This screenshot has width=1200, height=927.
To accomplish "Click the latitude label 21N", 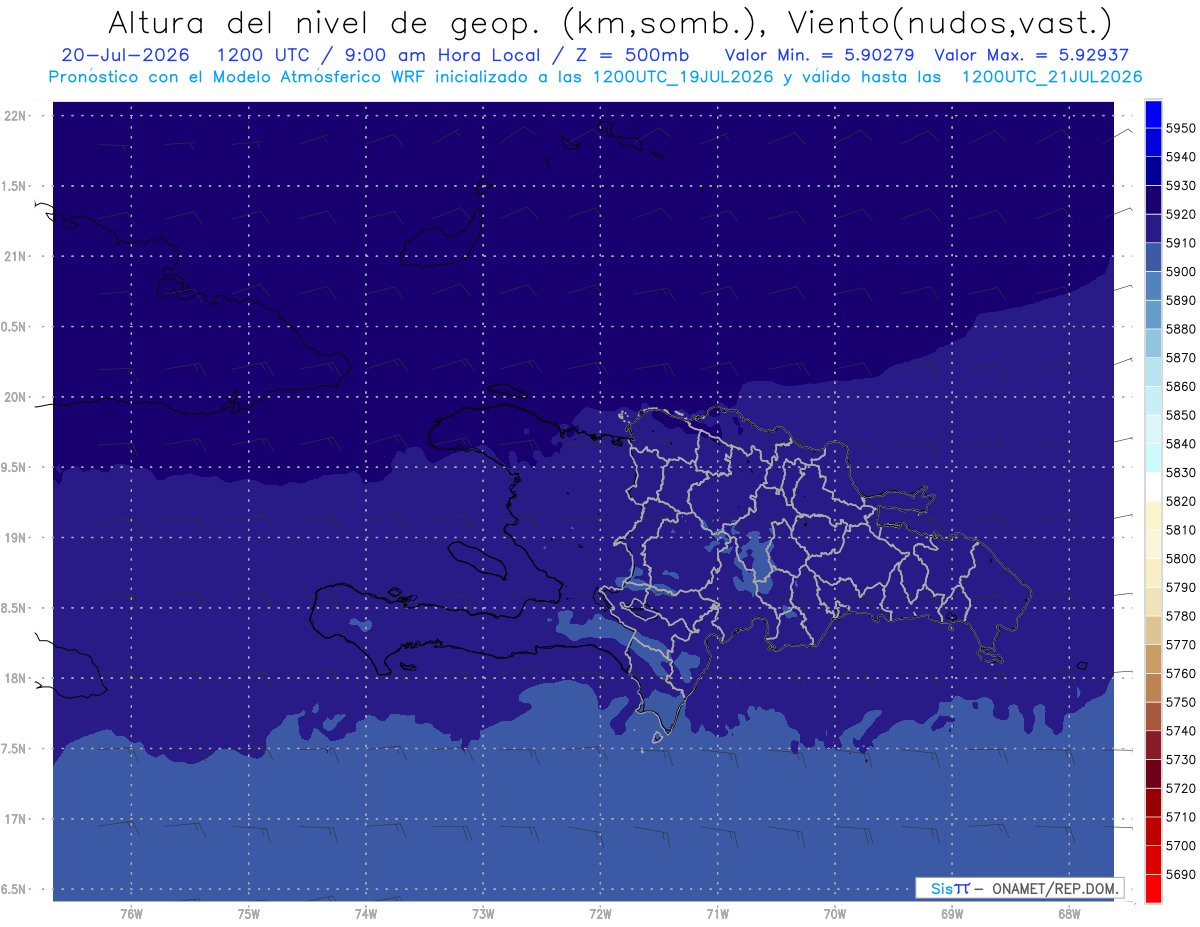I will [x=16, y=256].
